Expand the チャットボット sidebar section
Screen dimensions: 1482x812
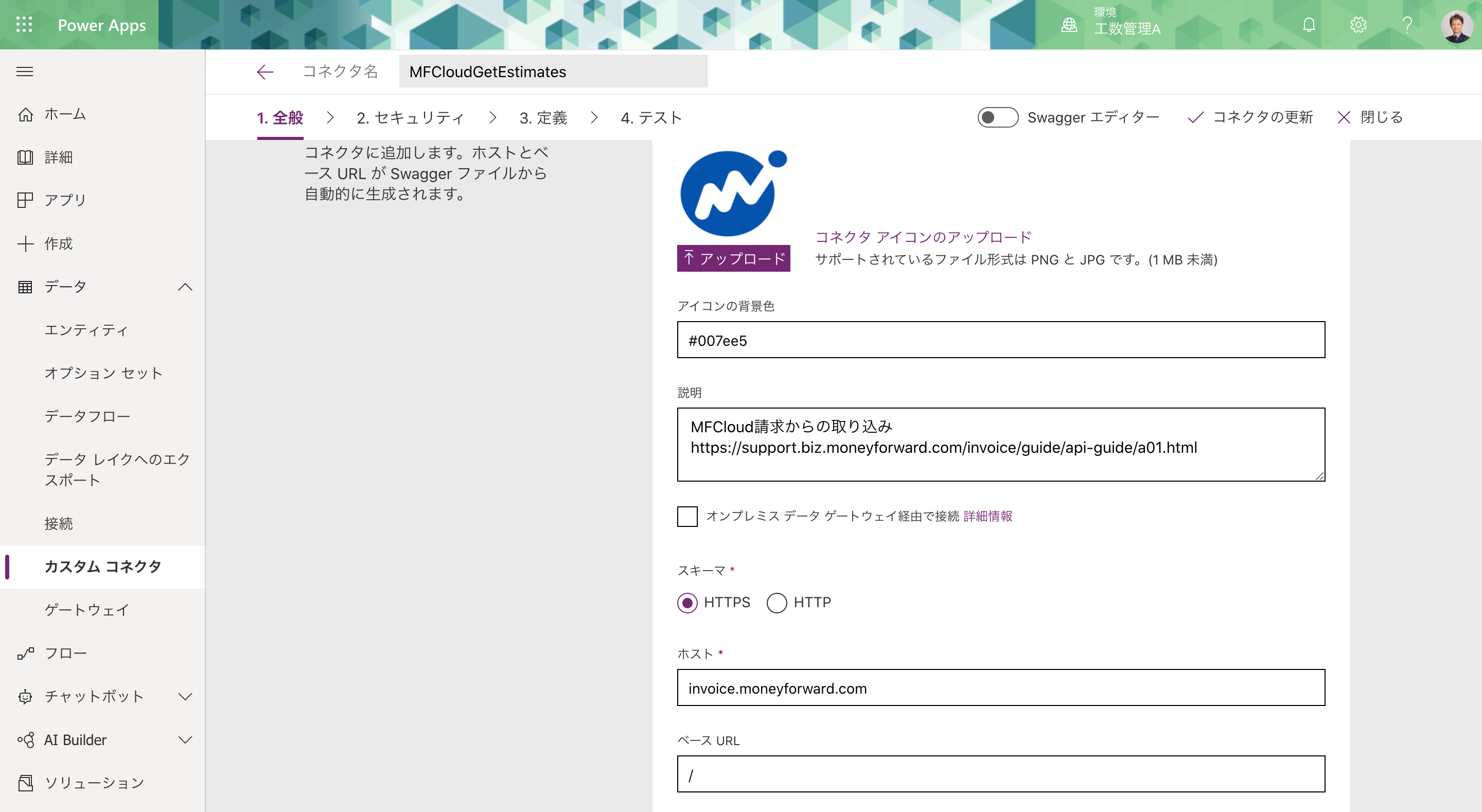pos(185,696)
